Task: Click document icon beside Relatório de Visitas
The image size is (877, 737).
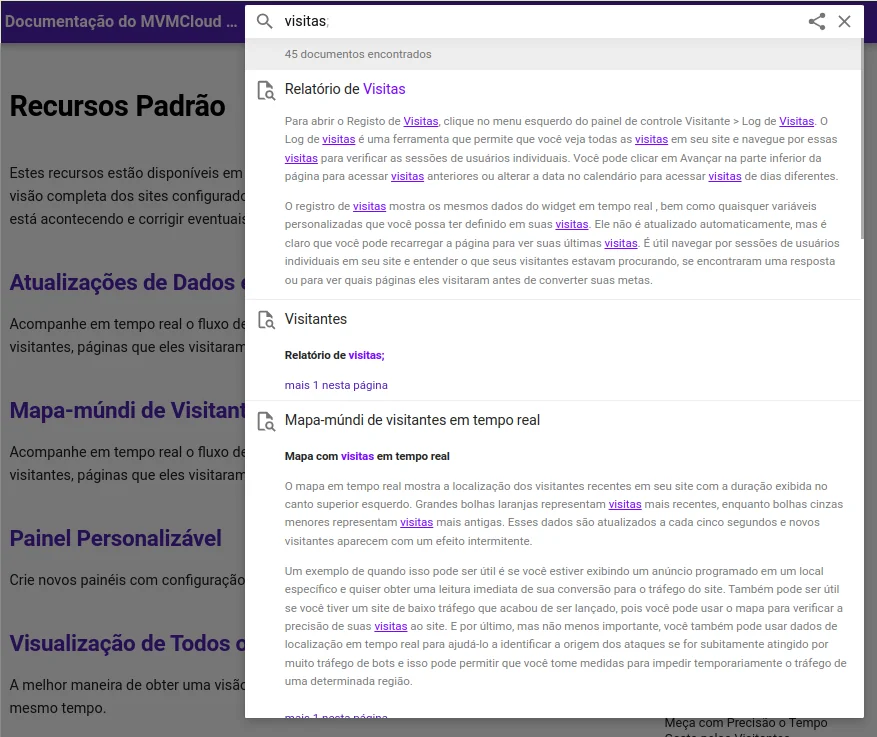Action: click(x=266, y=90)
